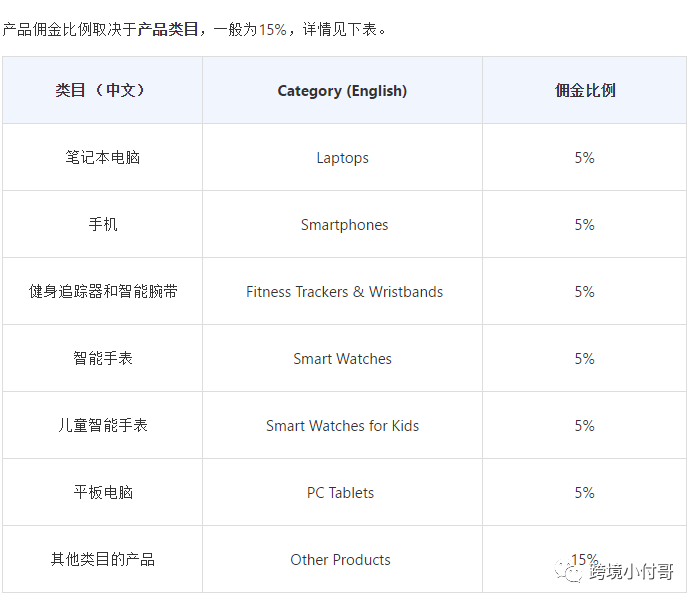
Task: Click the Smart Watches cell
Action: click(342, 358)
